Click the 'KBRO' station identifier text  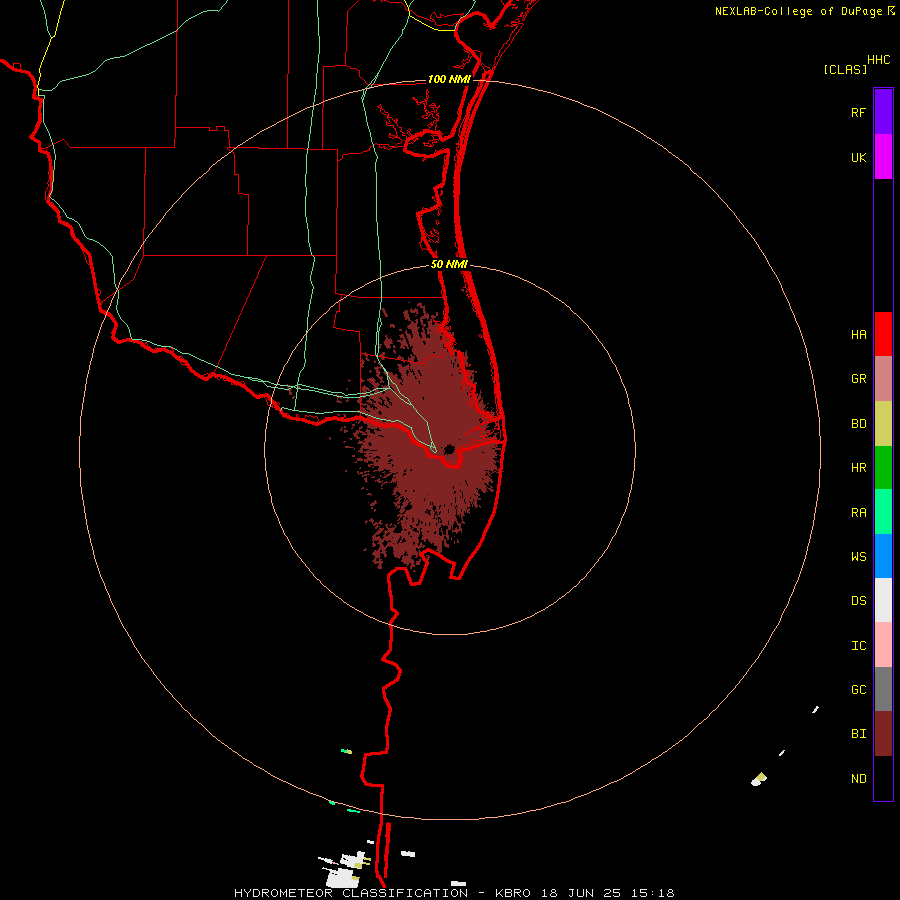[x=513, y=893]
